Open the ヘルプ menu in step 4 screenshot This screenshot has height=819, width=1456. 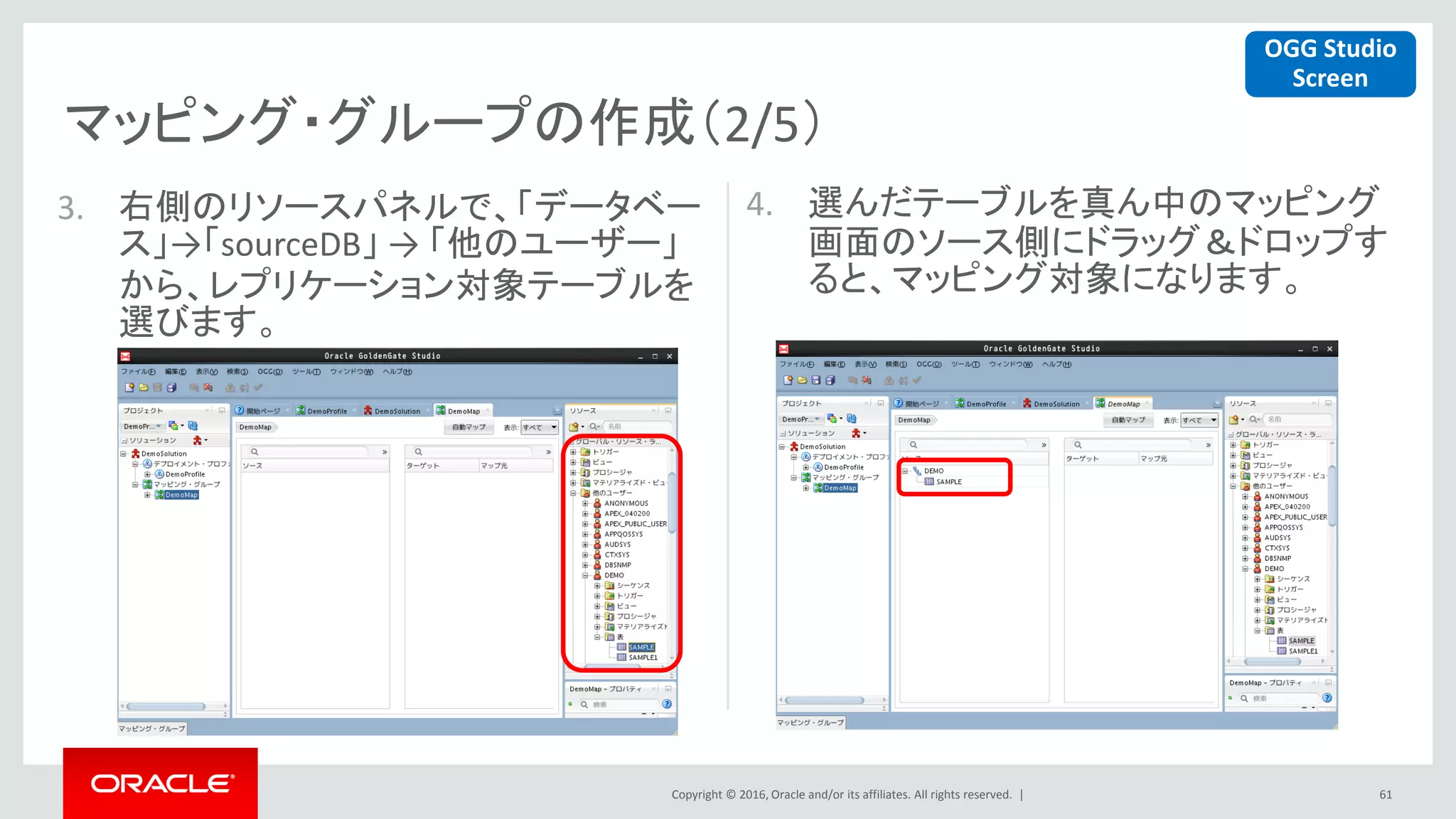coord(1056,365)
